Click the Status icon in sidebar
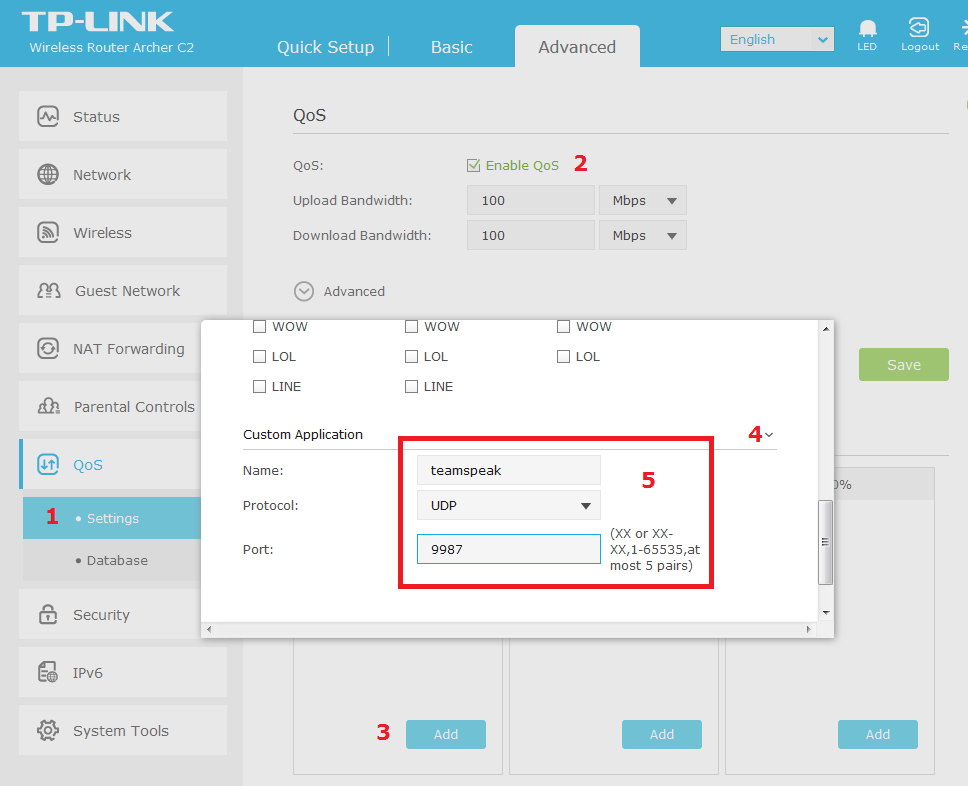This screenshot has height=786, width=968. [x=48, y=117]
